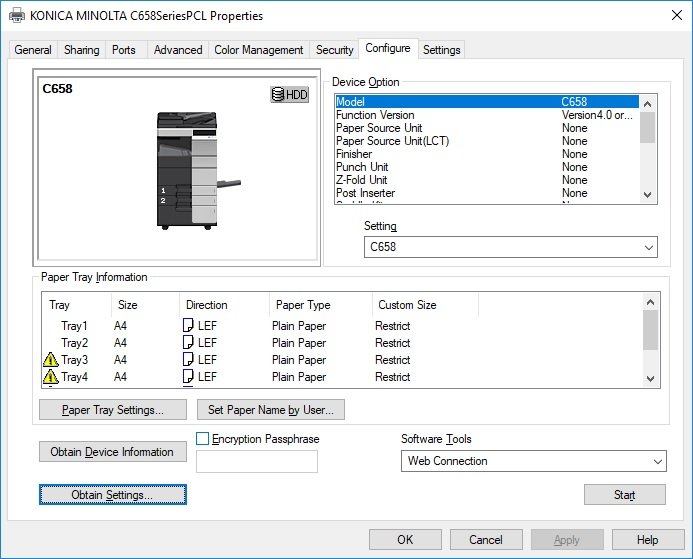This screenshot has height=559, width=693.
Task: Click the warning icon beside Tray3
Action: click(x=51, y=360)
